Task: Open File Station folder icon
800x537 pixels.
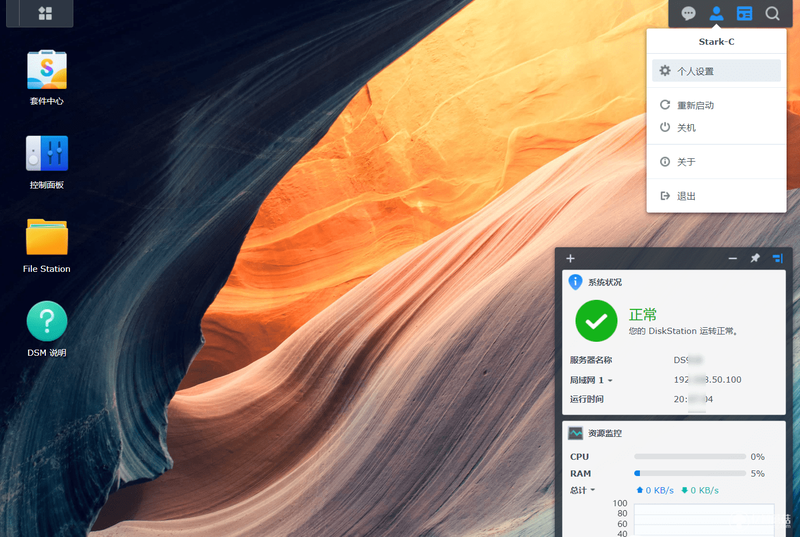Action: coord(46,237)
